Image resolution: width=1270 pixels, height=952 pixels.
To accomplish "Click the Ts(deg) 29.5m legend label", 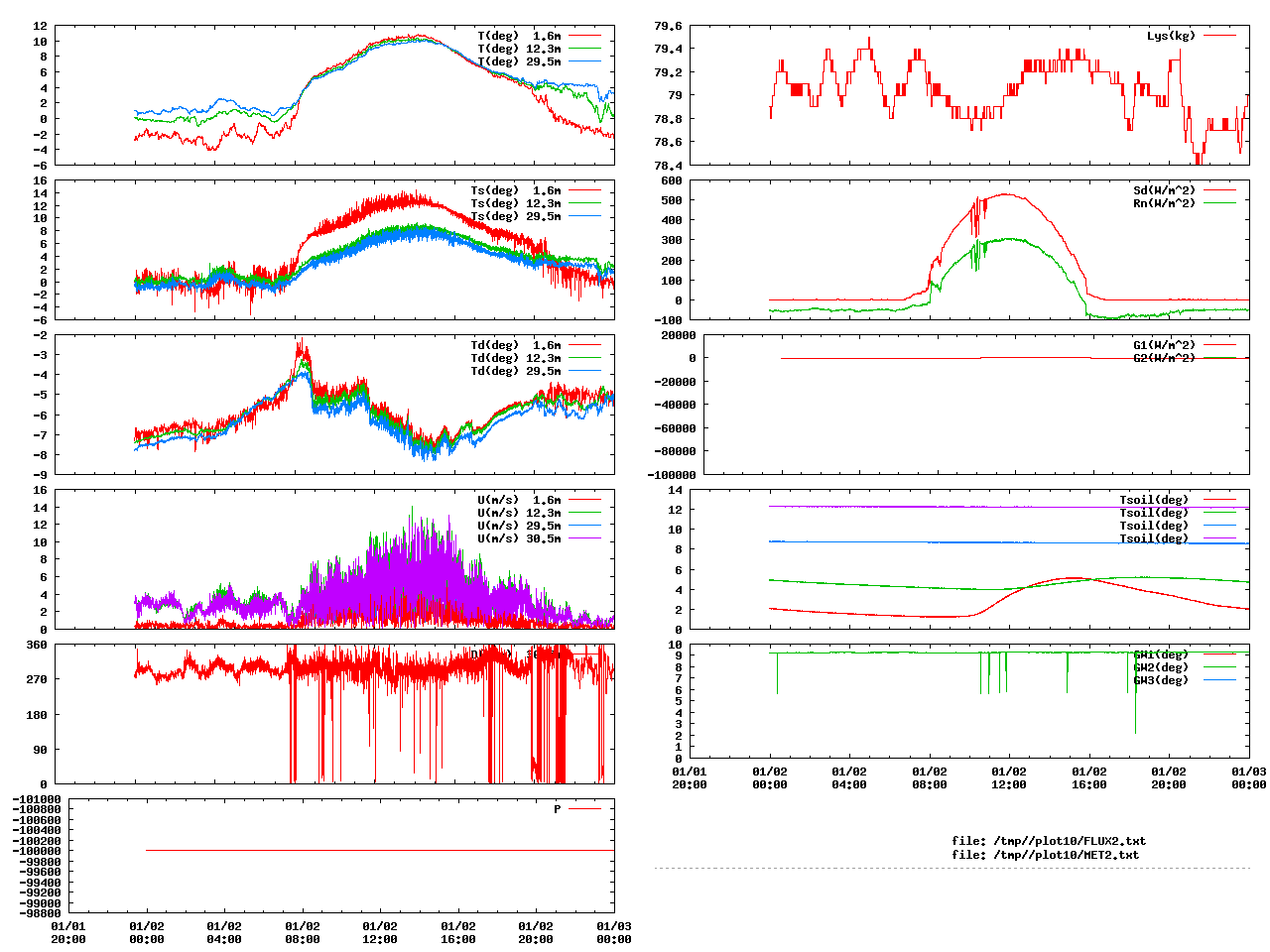I will [515, 216].
